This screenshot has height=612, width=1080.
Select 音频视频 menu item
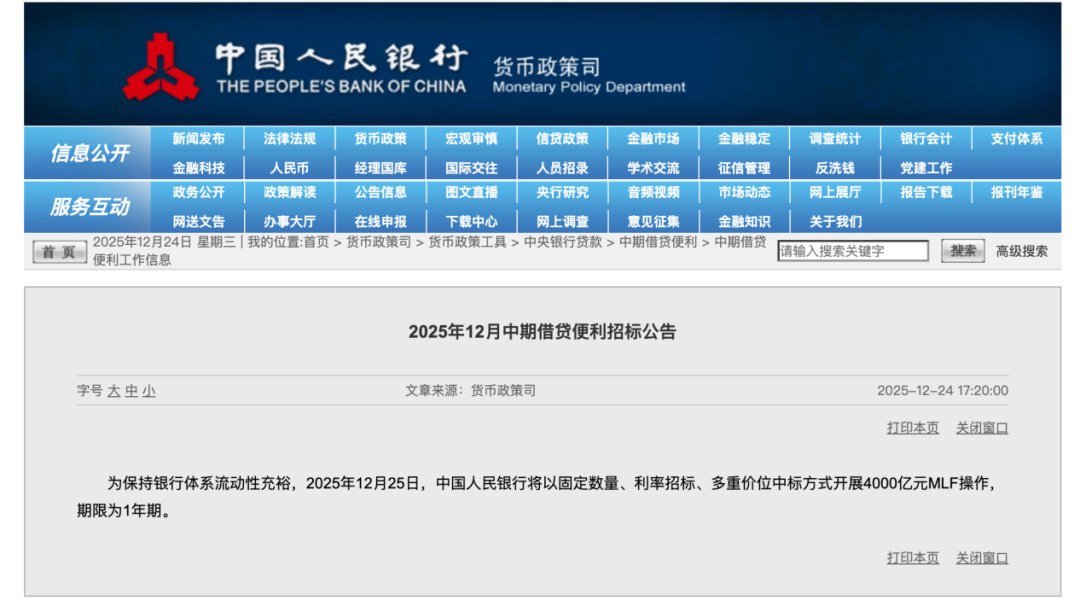[653, 193]
